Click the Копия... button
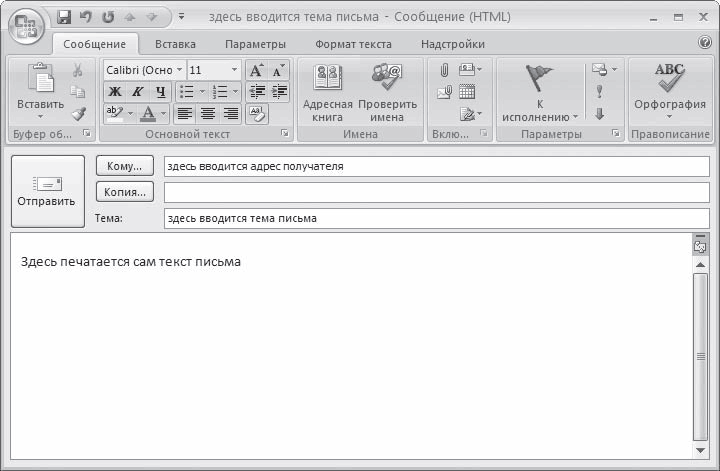The image size is (720, 471). (x=124, y=192)
